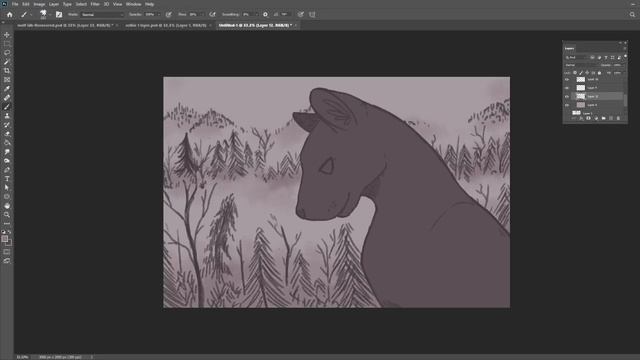Select the Pen tool
This screenshot has width=640, height=360.
7,170
